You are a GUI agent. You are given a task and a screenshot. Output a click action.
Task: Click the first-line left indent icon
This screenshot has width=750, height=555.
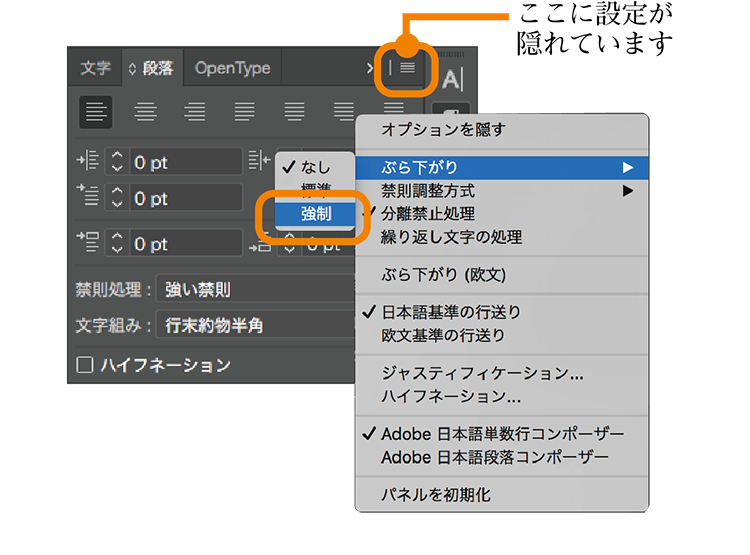click(88, 195)
